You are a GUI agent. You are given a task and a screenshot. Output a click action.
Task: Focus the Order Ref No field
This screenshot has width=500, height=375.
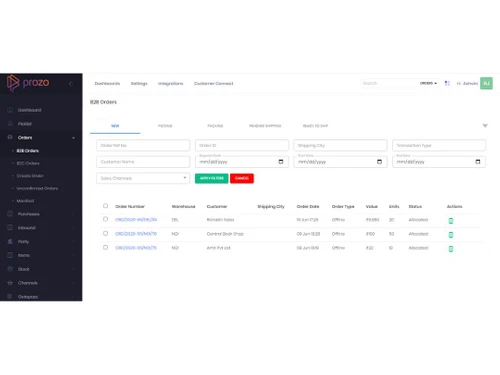coord(143,145)
